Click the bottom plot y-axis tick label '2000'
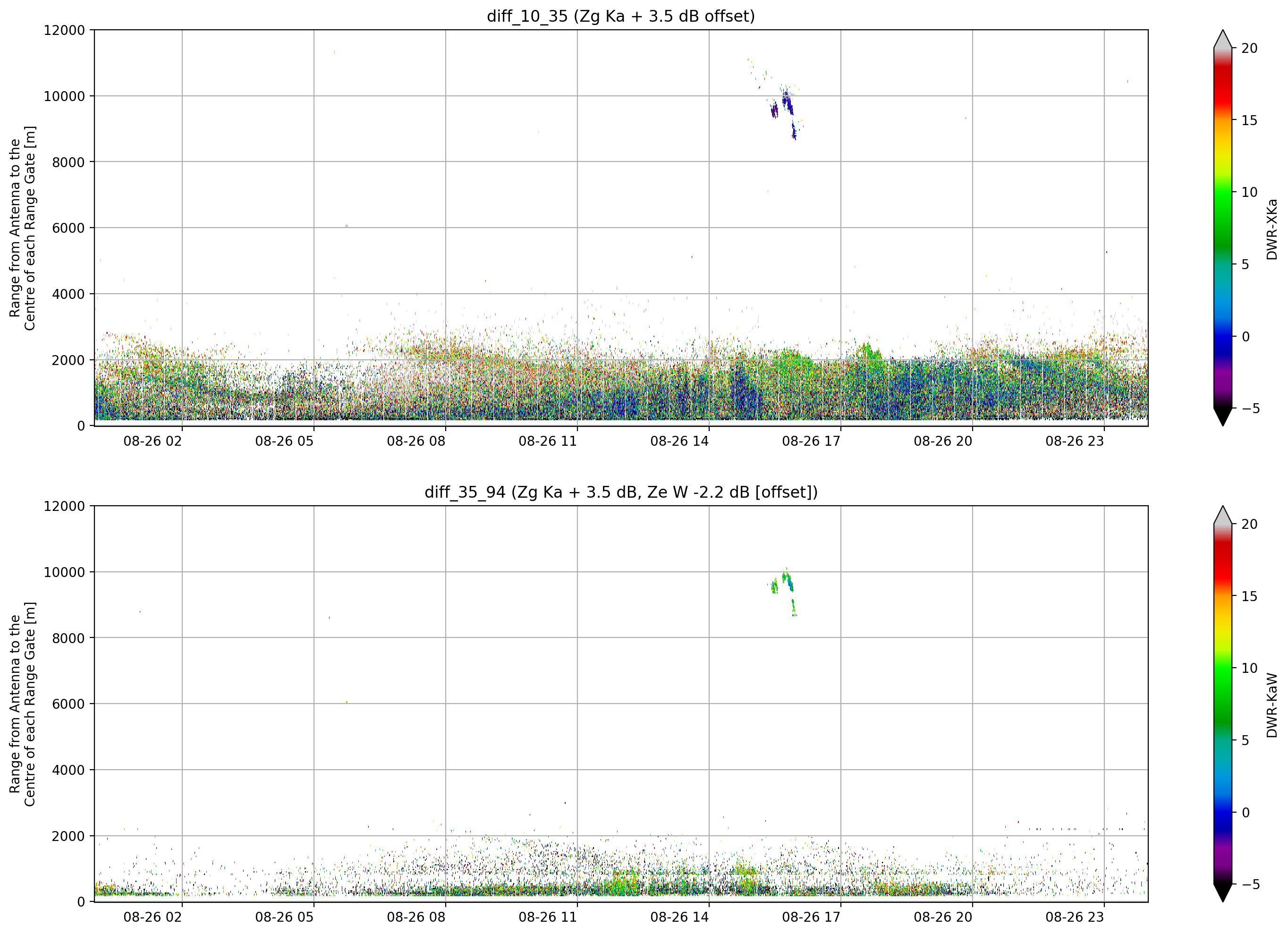 pyautogui.click(x=68, y=836)
